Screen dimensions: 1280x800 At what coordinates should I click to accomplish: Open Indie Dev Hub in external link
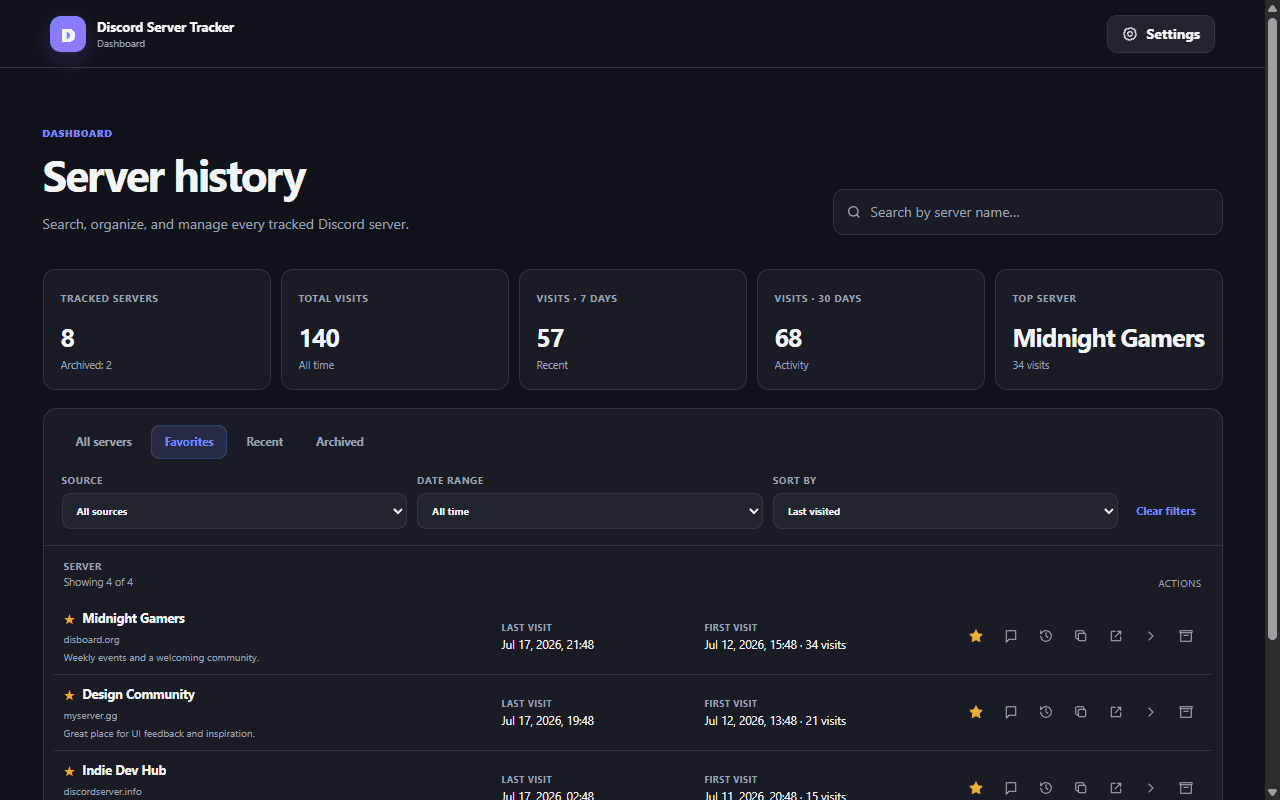pos(1116,788)
